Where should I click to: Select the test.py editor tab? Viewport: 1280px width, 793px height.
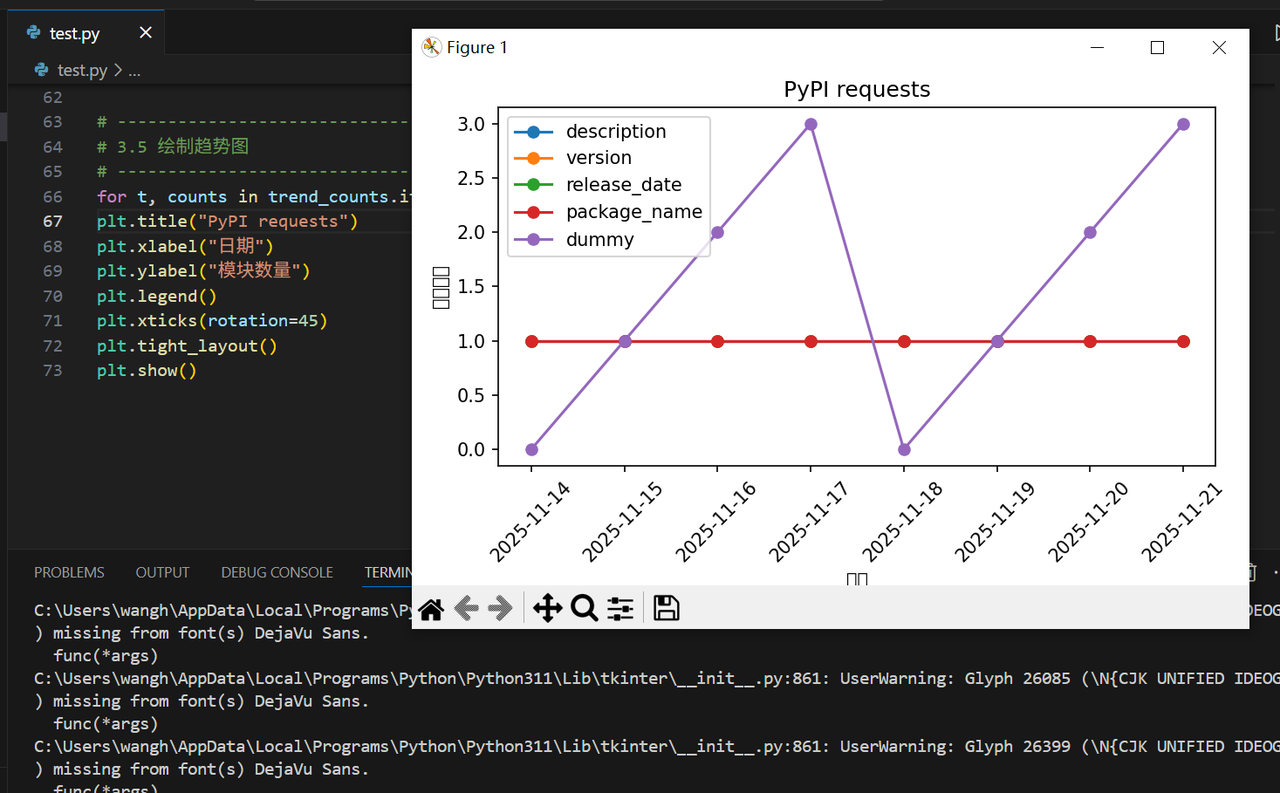[75, 34]
